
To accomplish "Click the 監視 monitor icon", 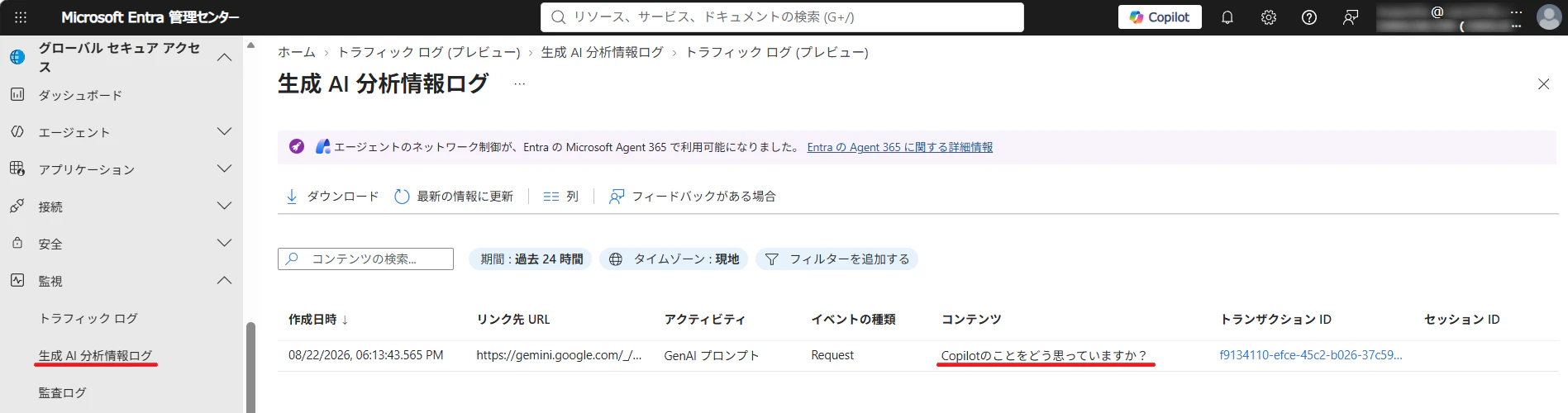I will coord(17,280).
